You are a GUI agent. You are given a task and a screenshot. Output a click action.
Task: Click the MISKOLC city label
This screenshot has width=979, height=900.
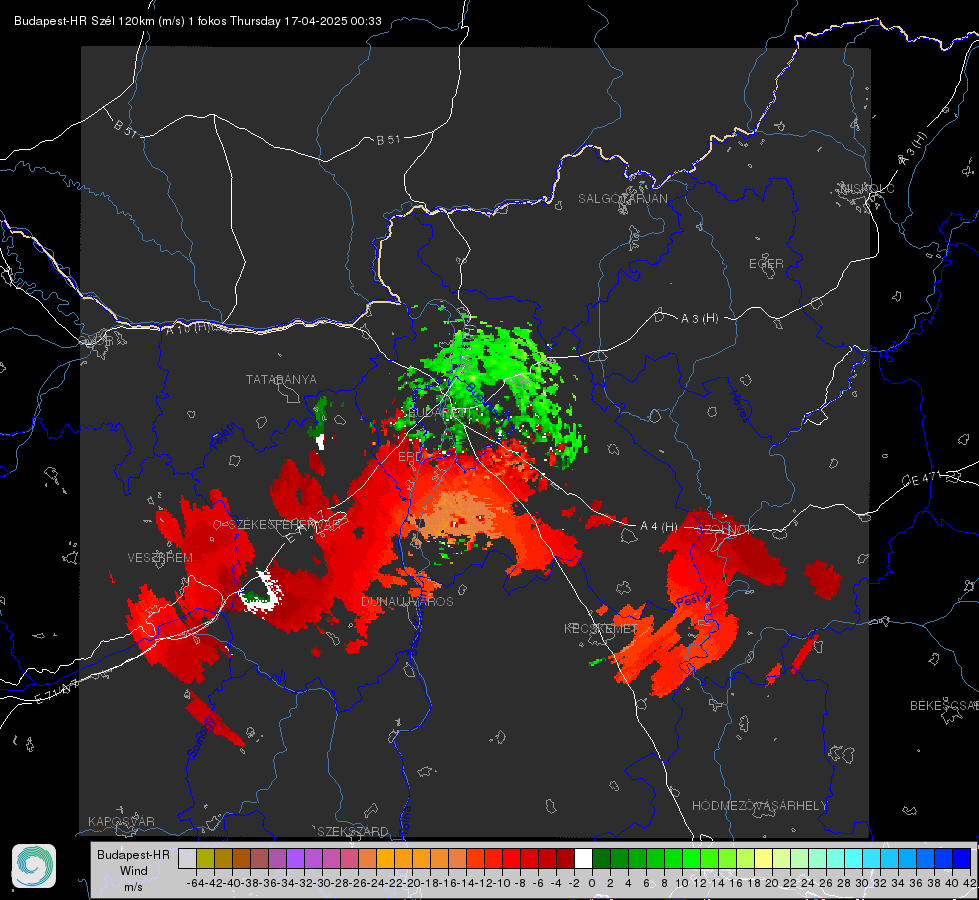(867, 188)
